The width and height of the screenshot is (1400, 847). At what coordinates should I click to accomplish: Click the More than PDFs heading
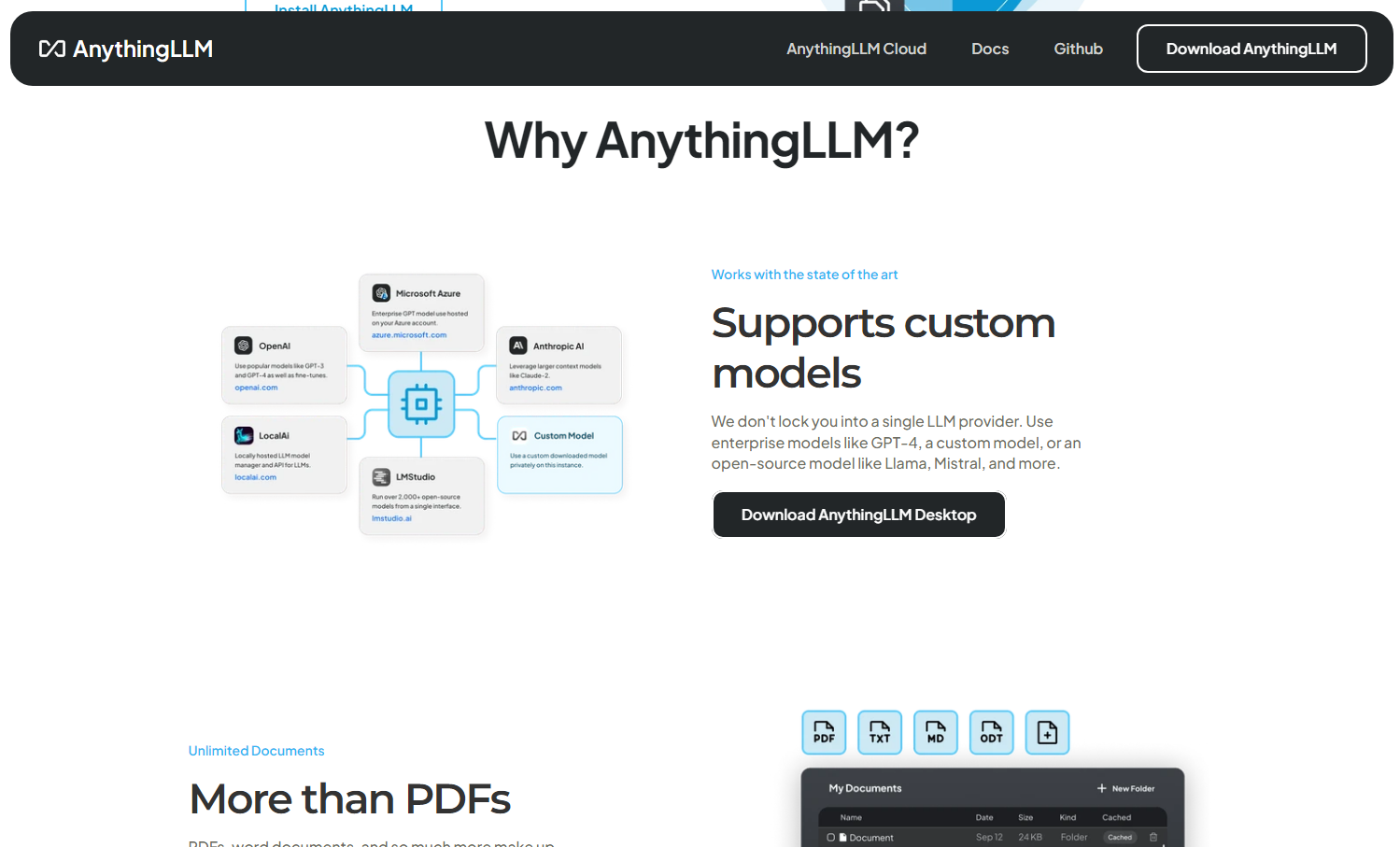click(x=350, y=799)
